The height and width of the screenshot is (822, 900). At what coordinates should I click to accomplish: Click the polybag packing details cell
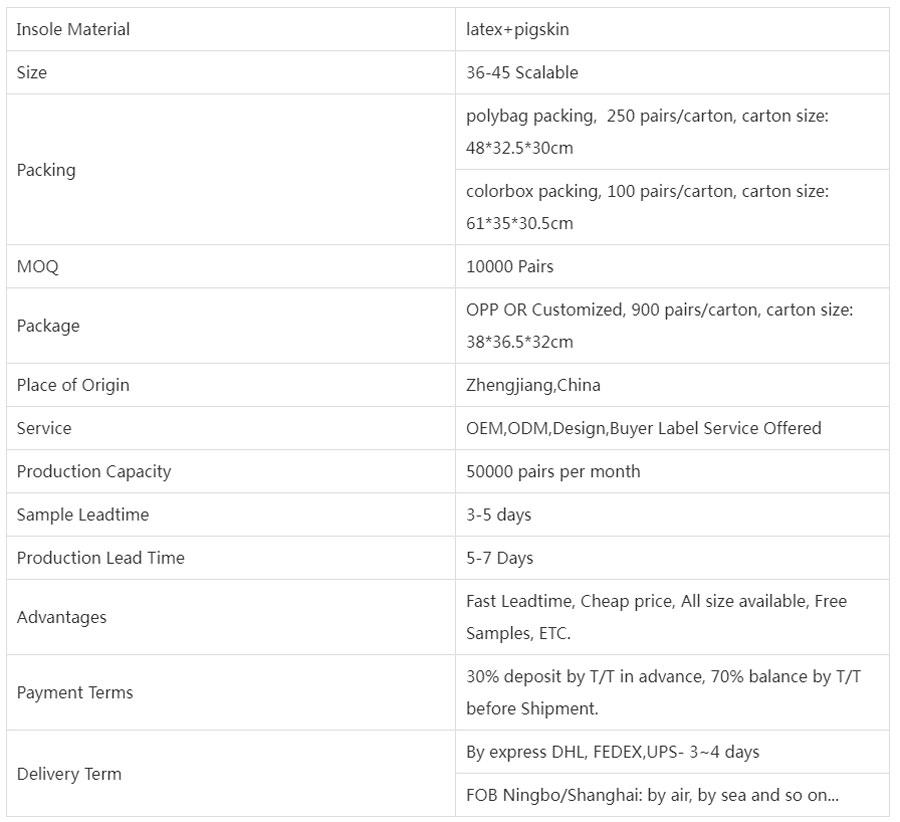[647, 132]
